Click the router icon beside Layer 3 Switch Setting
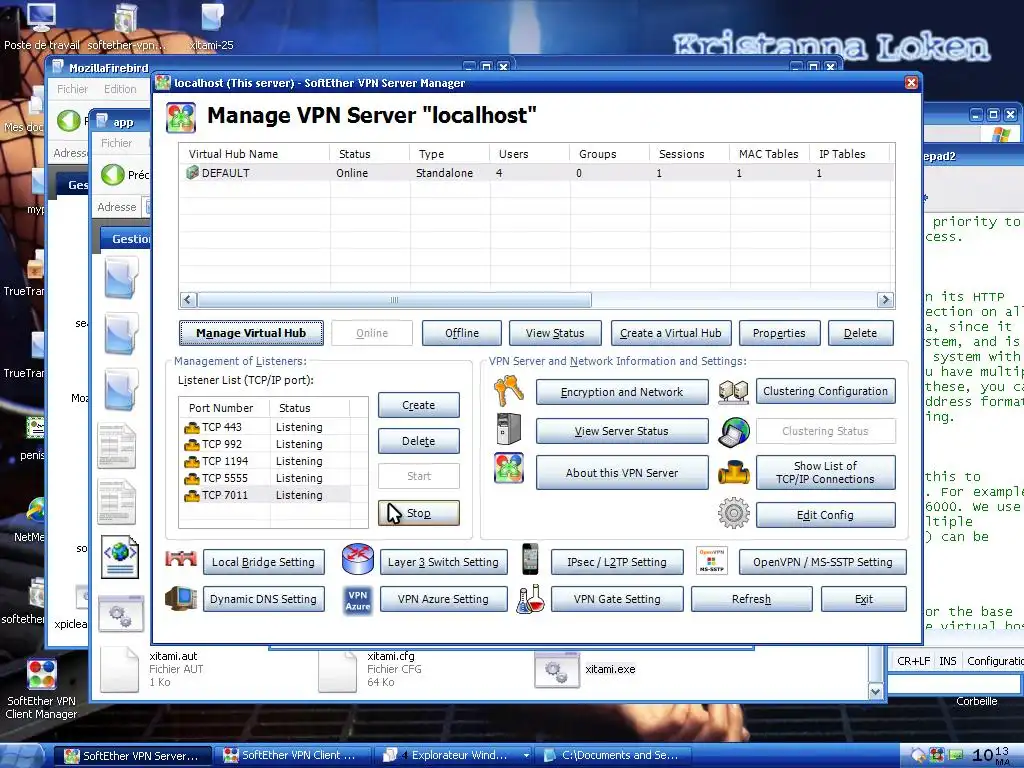1024x768 pixels. [x=358, y=560]
